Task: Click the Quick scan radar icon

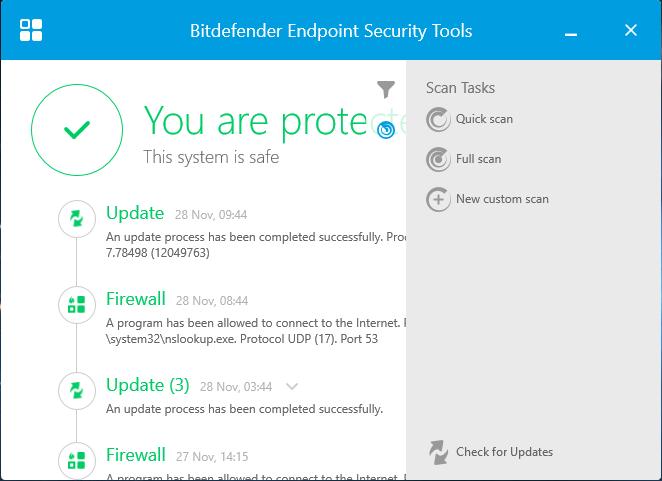Action: pos(438,120)
